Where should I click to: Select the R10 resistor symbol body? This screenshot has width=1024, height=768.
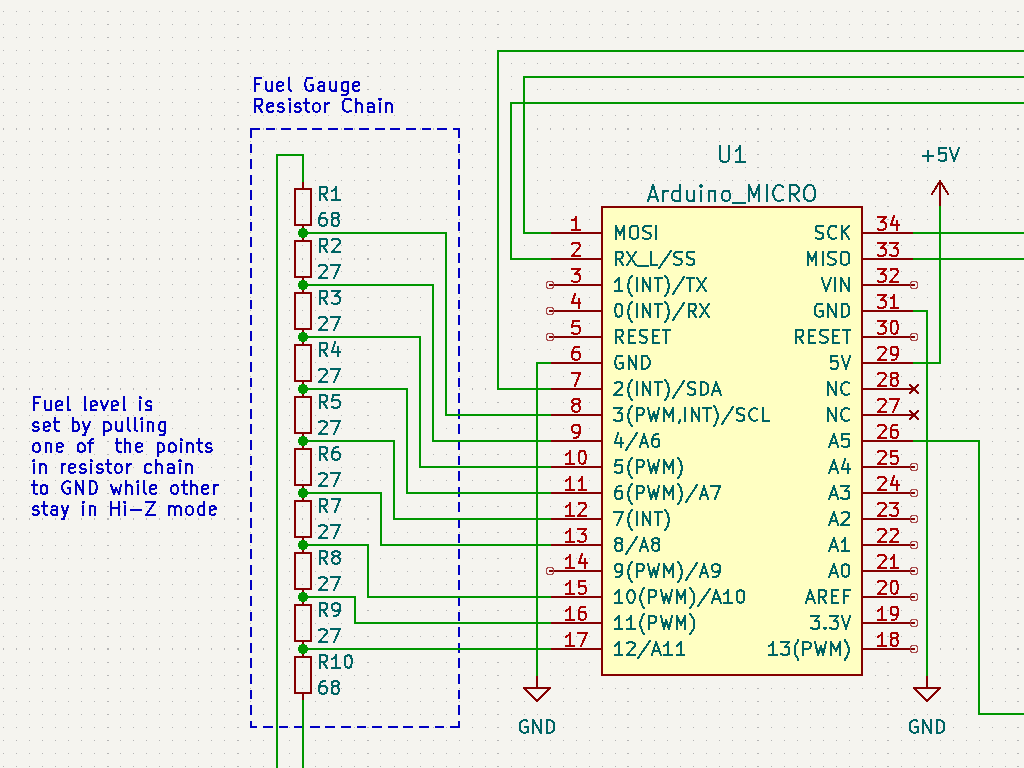click(x=302, y=675)
